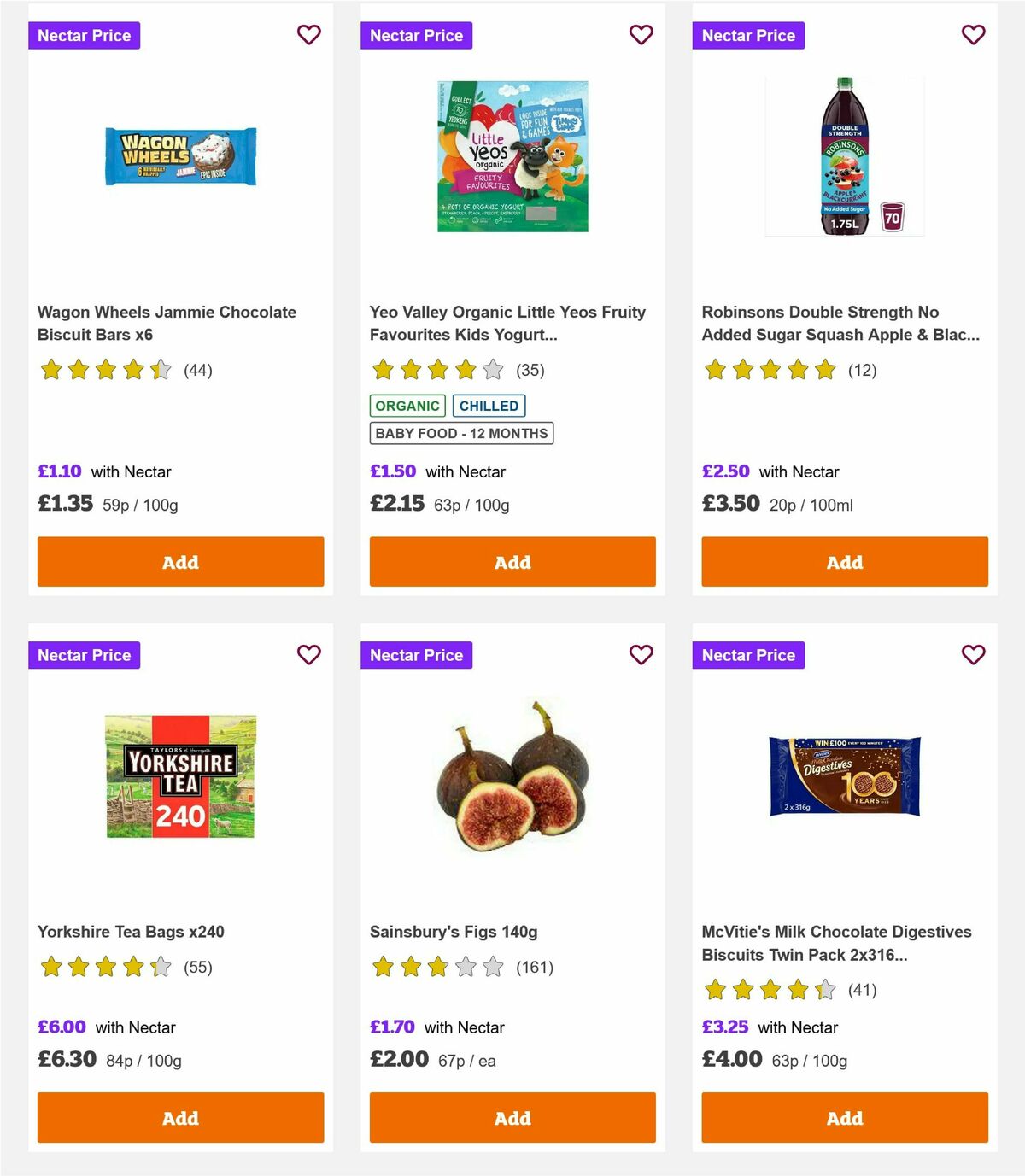Select the CHILLED tag on Yeo Valley yogurt
Viewport: 1025px width, 1176px height.
click(489, 405)
